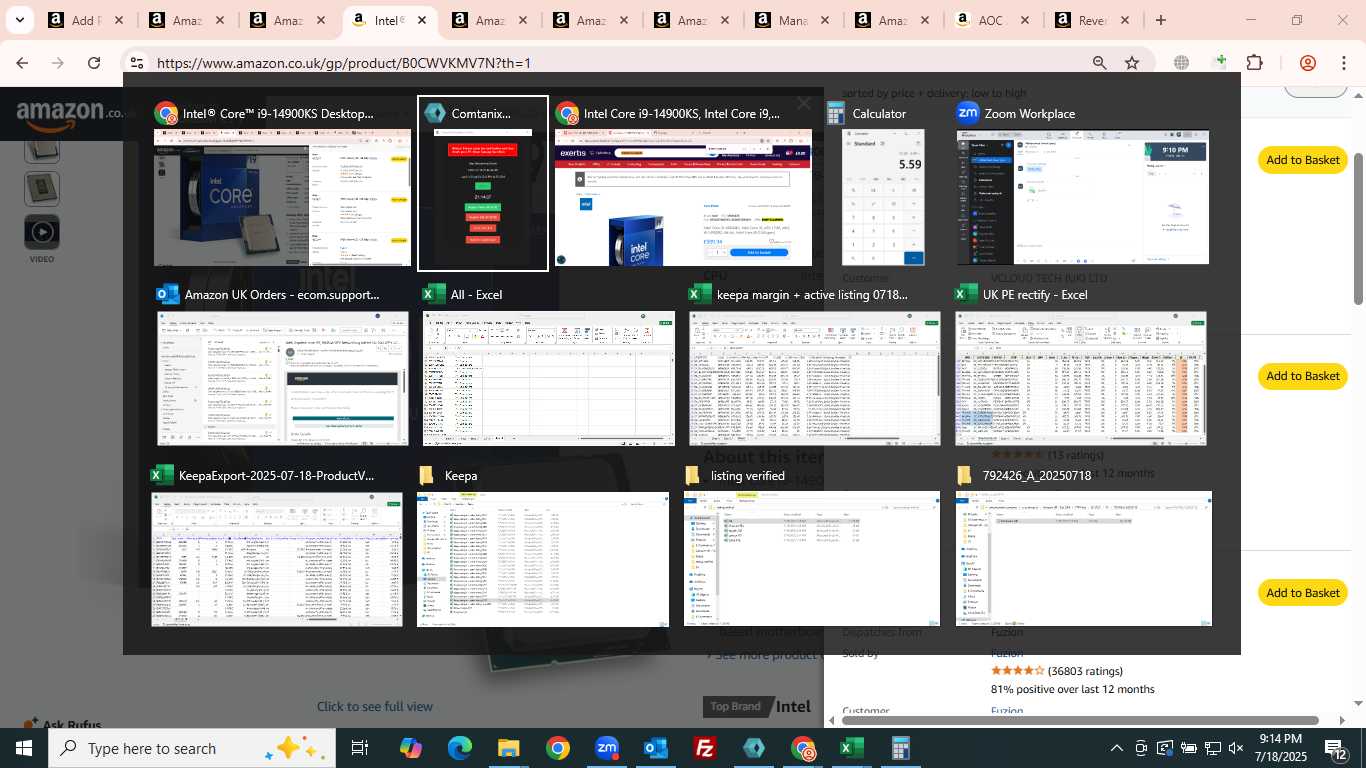The width and height of the screenshot is (1366, 768).
Task: Click the Meet Now camera tray icon
Action: coord(1141,748)
